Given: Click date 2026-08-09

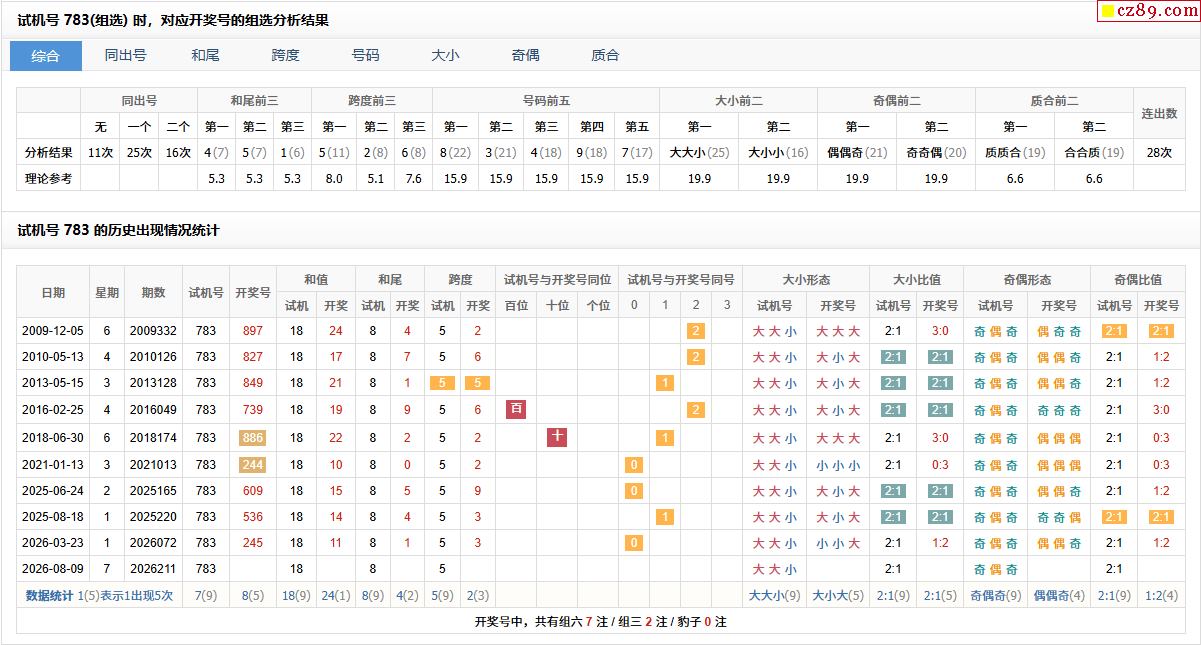Looking at the screenshot, I should coord(53,569).
